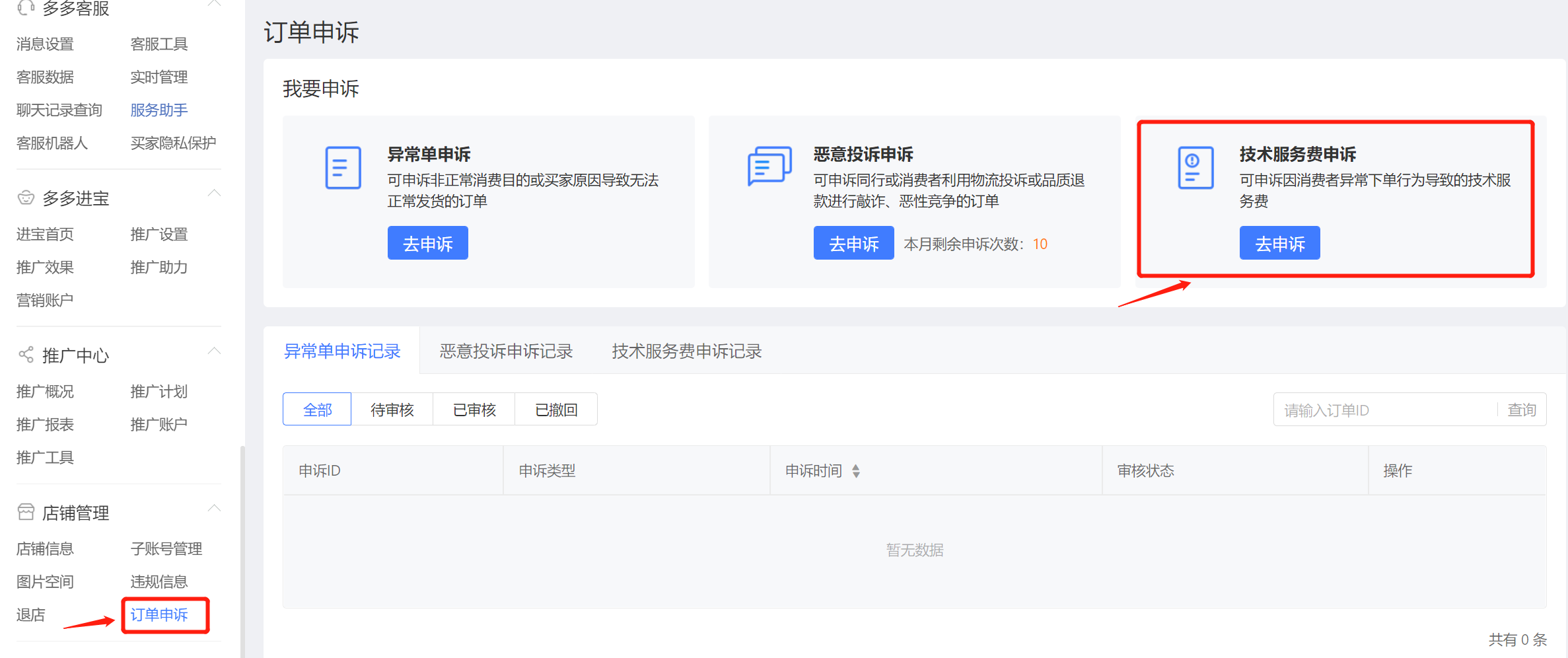
Task: Open 退店 in sidebar
Action: click(x=30, y=614)
